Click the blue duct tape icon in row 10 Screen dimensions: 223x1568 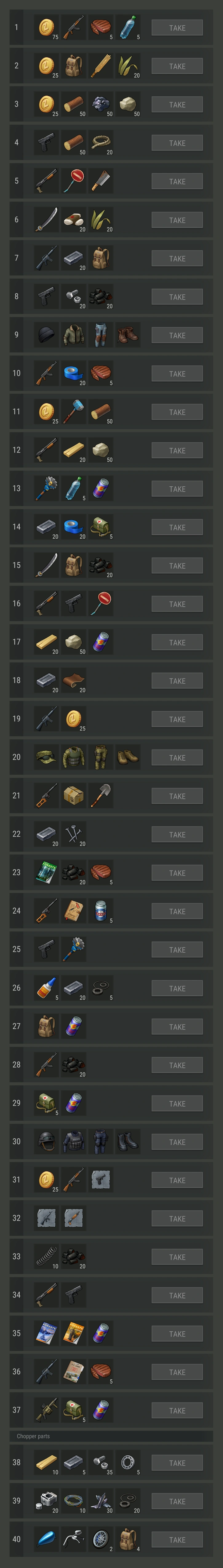click(x=74, y=374)
